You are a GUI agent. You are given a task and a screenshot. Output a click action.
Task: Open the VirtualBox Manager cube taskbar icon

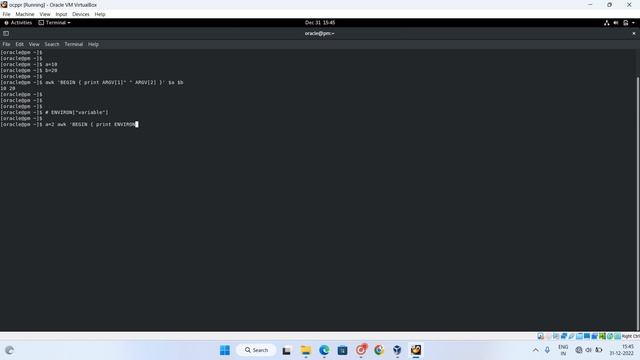click(x=397, y=350)
